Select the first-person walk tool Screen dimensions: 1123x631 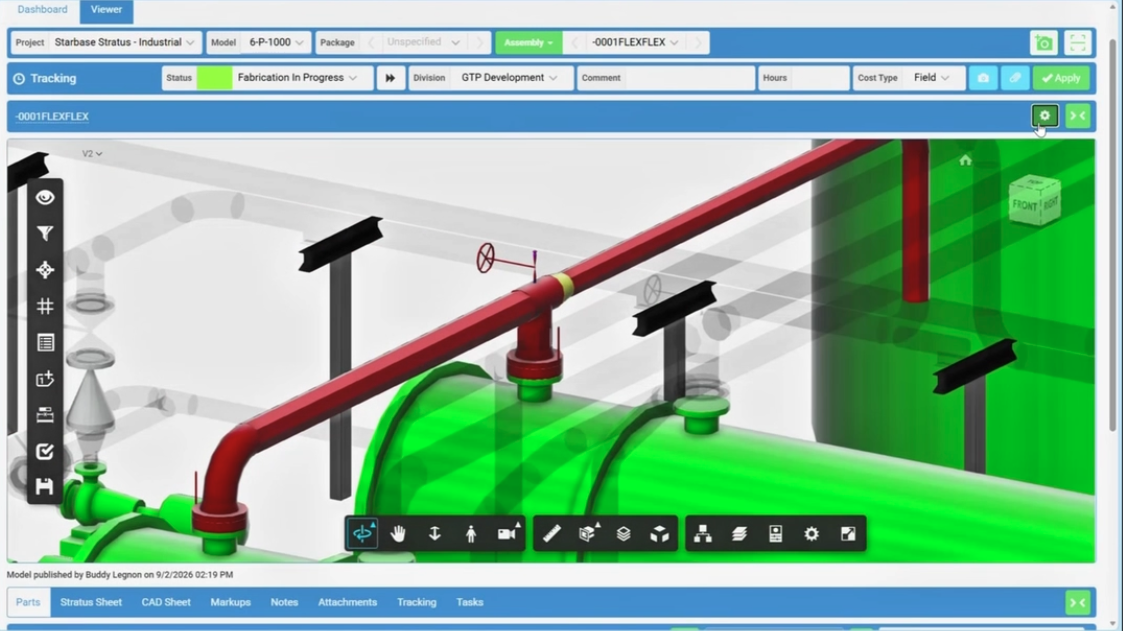471,534
